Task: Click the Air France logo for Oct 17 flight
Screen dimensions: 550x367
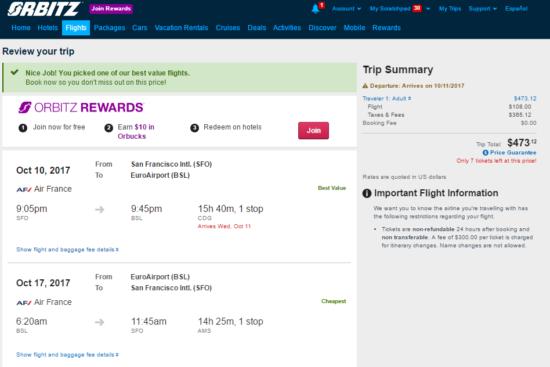Action: pyautogui.click(x=24, y=302)
